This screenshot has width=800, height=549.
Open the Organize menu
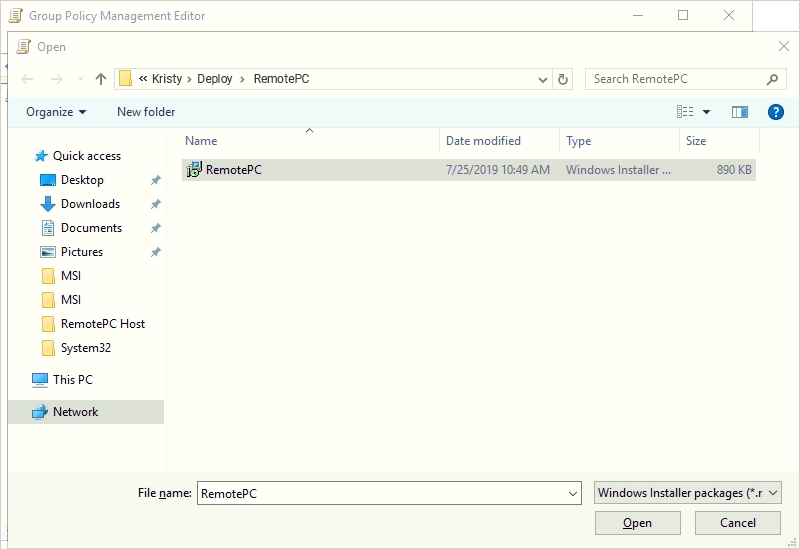tap(56, 112)
